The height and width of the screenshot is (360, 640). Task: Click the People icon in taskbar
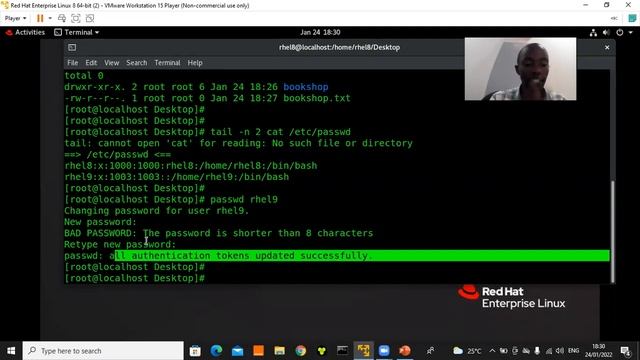point(430,351)
